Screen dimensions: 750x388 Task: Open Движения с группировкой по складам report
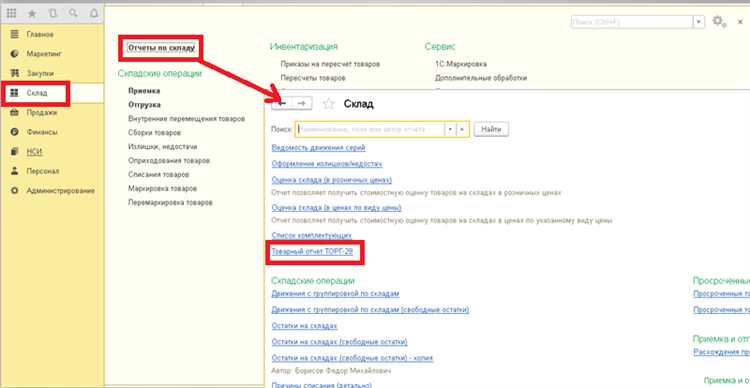coord(335,294)
